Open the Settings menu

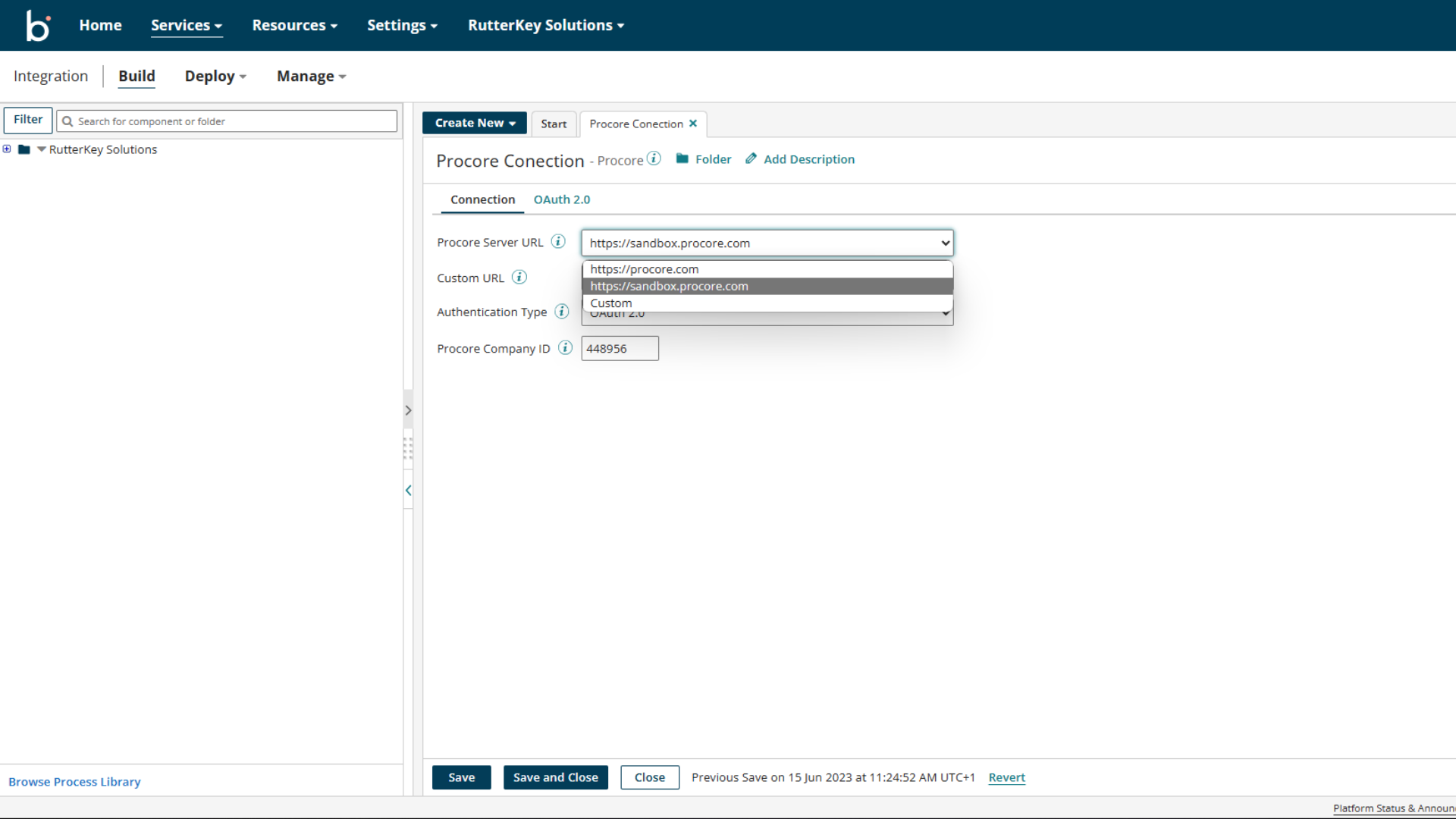[403, 25]
